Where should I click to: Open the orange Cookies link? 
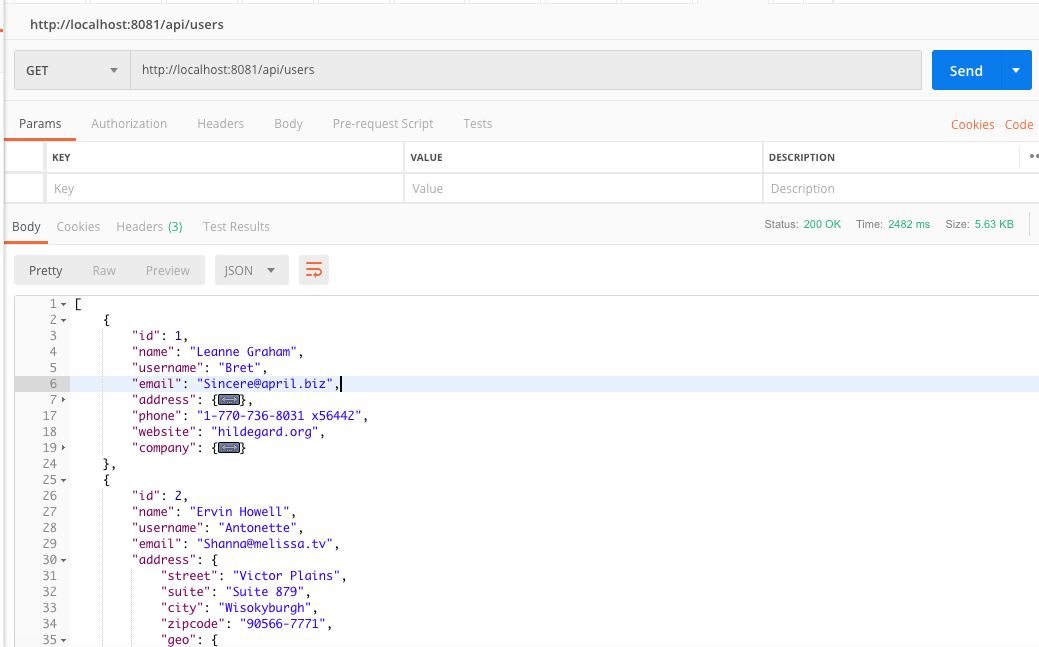pyautogui.click(x=972, y=125)
